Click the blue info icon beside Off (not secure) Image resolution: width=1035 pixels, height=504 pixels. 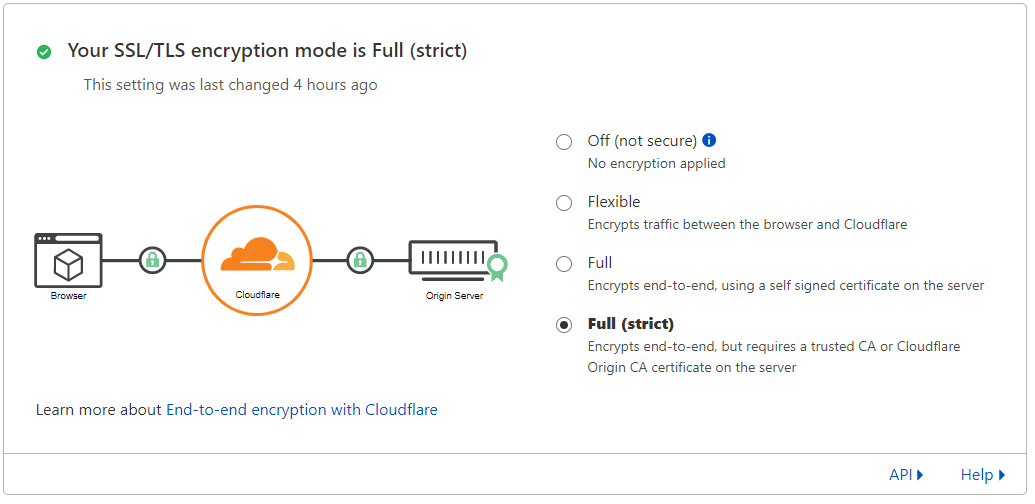(x=710, y=141)
